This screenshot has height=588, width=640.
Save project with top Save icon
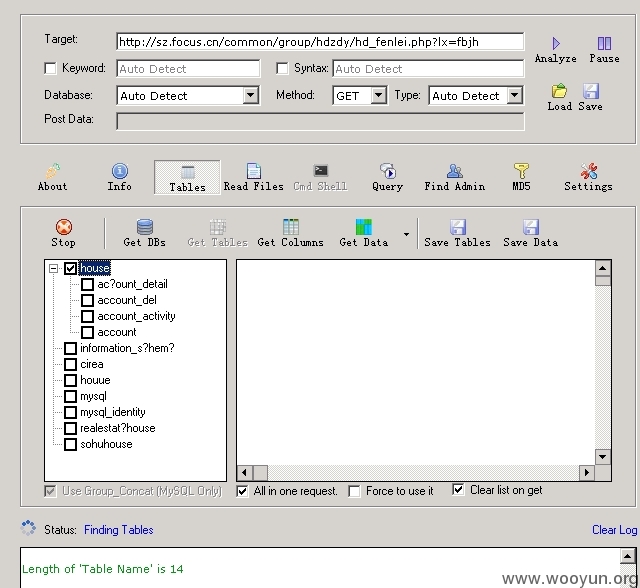[x=590, y=98]
